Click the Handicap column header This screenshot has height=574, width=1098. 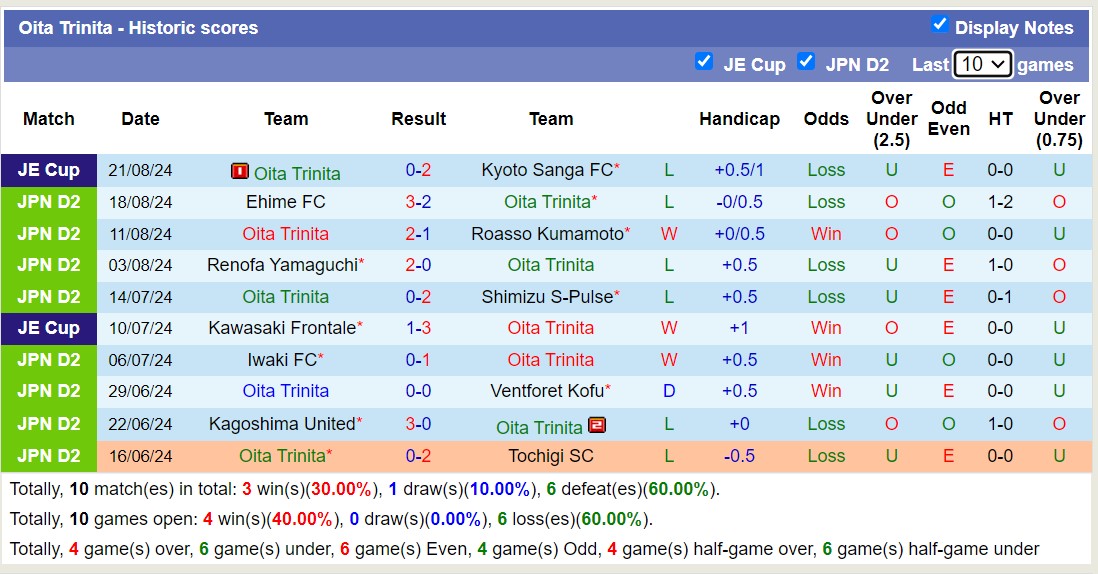(739, 119)
